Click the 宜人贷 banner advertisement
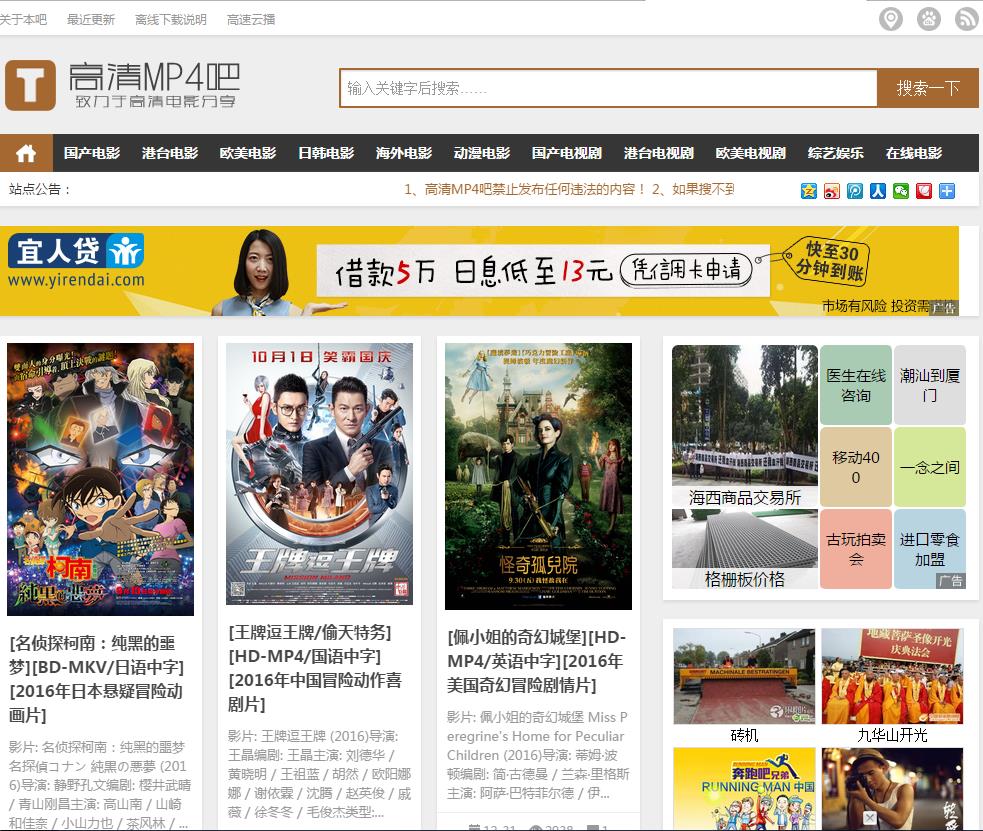Image resolution: width=983 pixels, height=831 pixels. [x=480, y=271]
